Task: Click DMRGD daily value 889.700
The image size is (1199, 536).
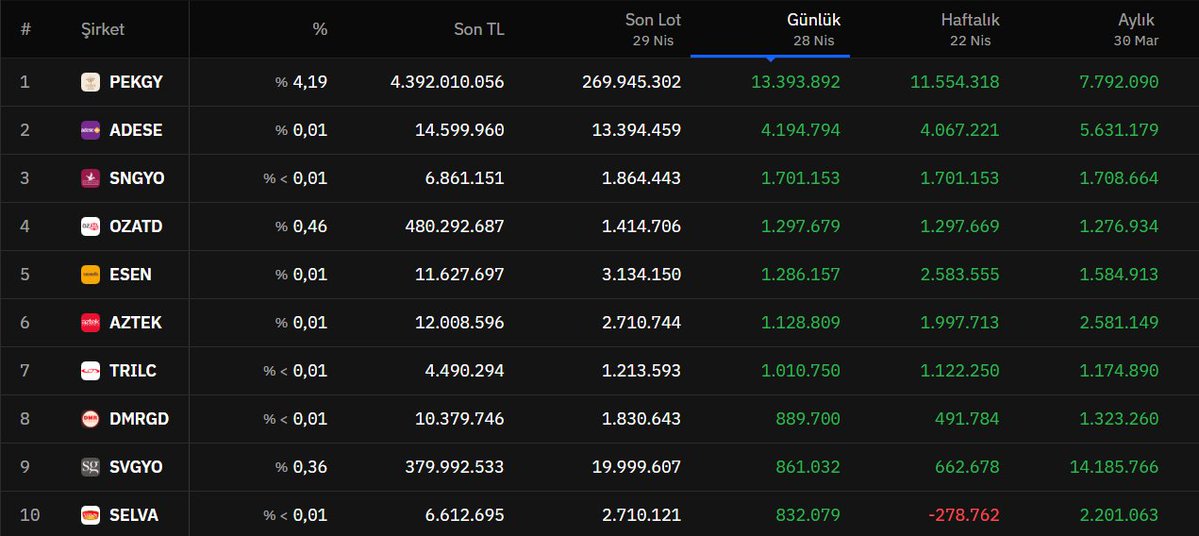Action: point(808,419)
